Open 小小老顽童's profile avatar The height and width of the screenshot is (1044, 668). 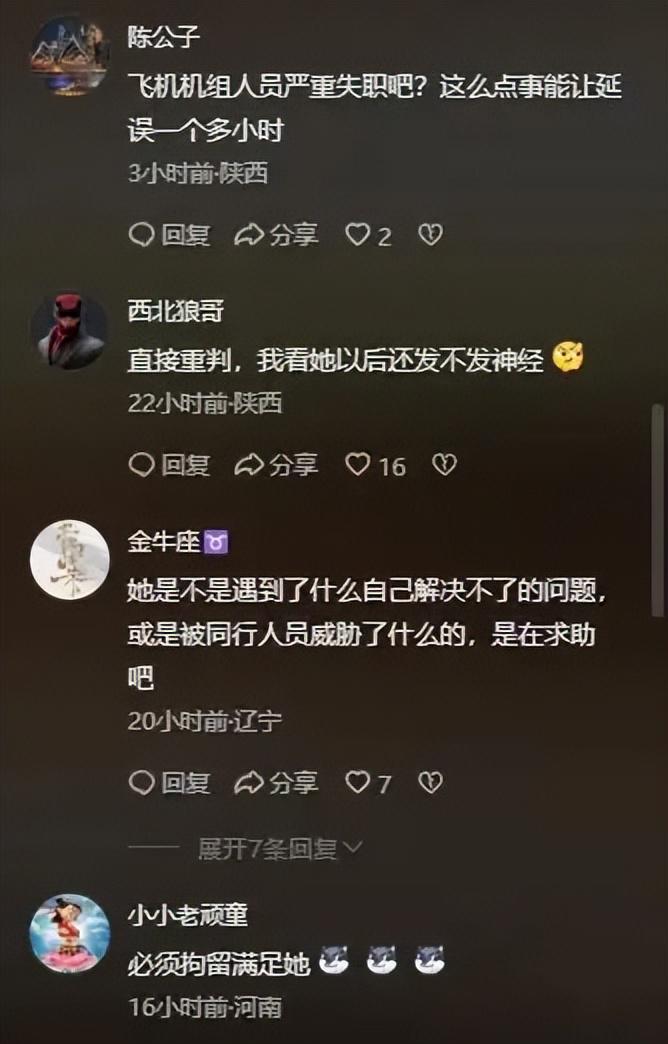coord(69,933)
